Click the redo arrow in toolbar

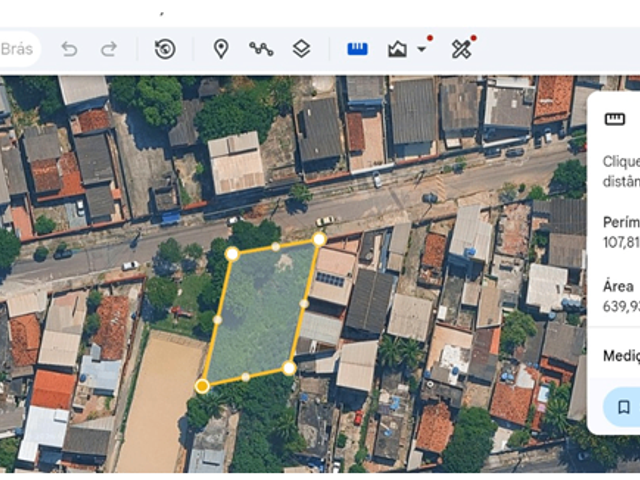click(109, 49)
